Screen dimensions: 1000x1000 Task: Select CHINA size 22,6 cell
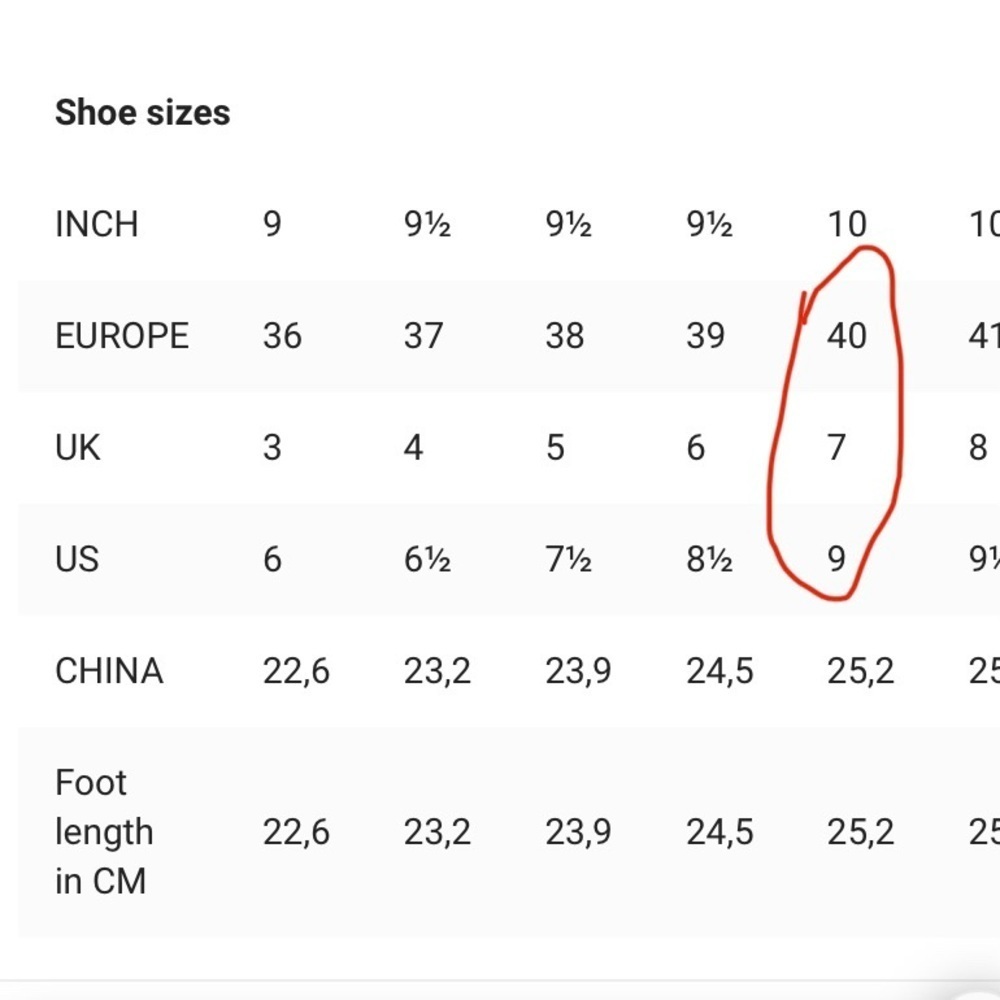pyautogui.click(x=296, y=671)
